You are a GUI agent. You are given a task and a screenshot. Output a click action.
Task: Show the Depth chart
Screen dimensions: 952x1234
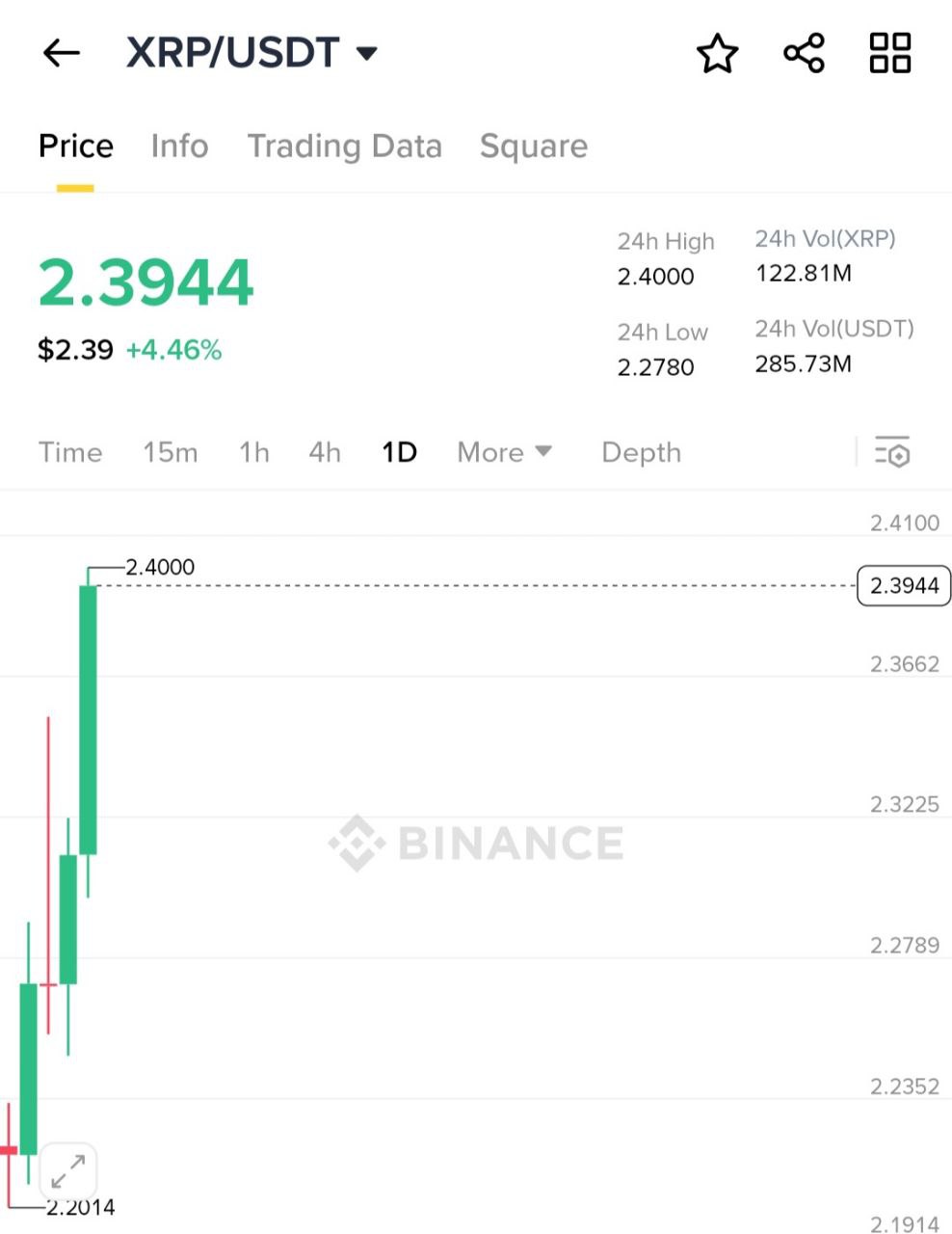tap(641, 452)
